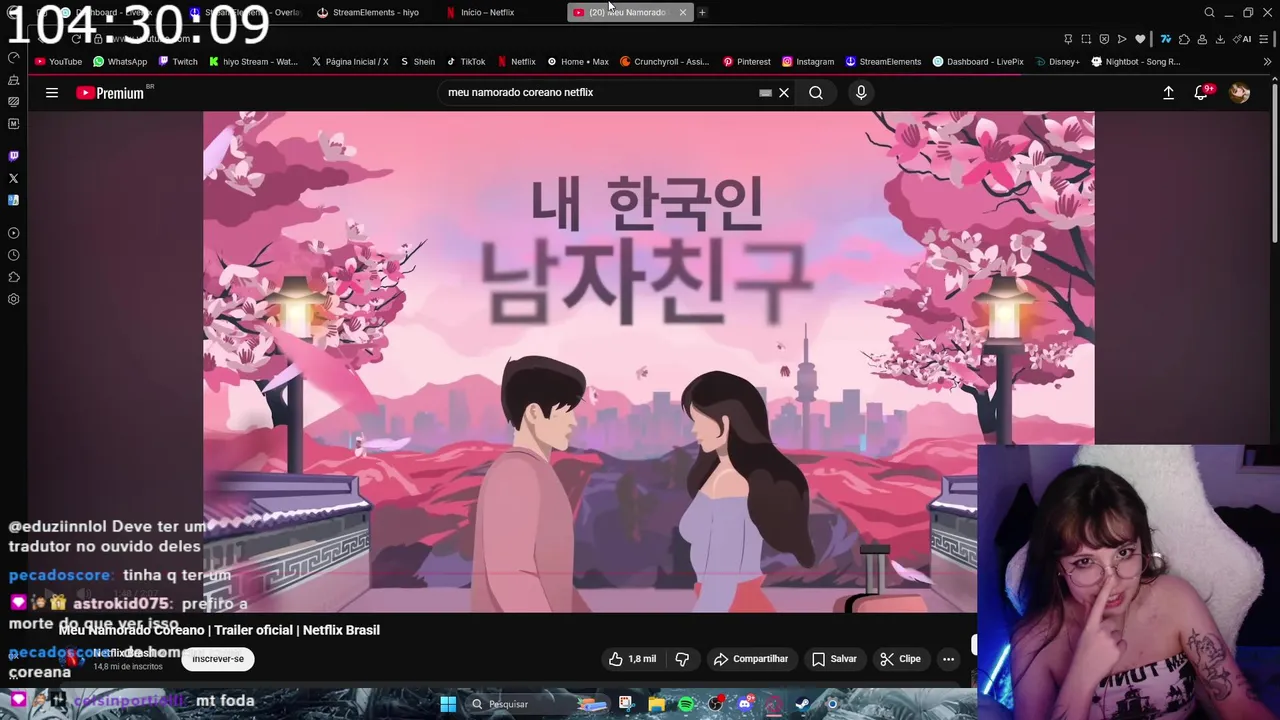Click the Clipe button

(x=900, y=659)
